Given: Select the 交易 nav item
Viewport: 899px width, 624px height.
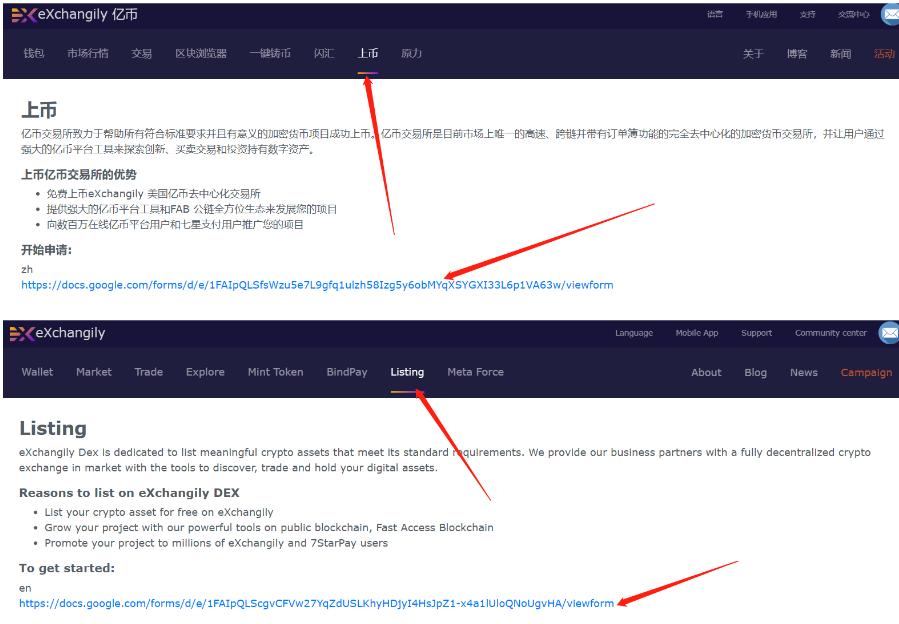Looking at the screenshot, I should (142, 53).
